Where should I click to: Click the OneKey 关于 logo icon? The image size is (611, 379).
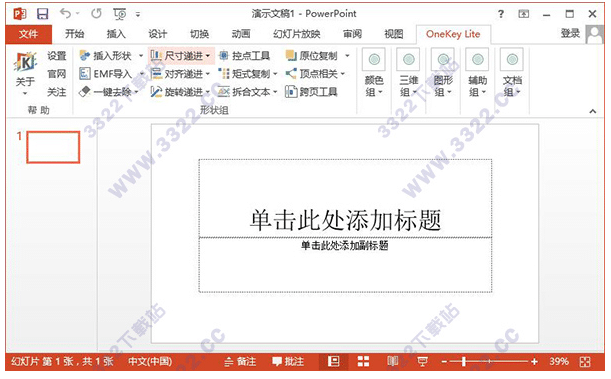click(25, 62)
